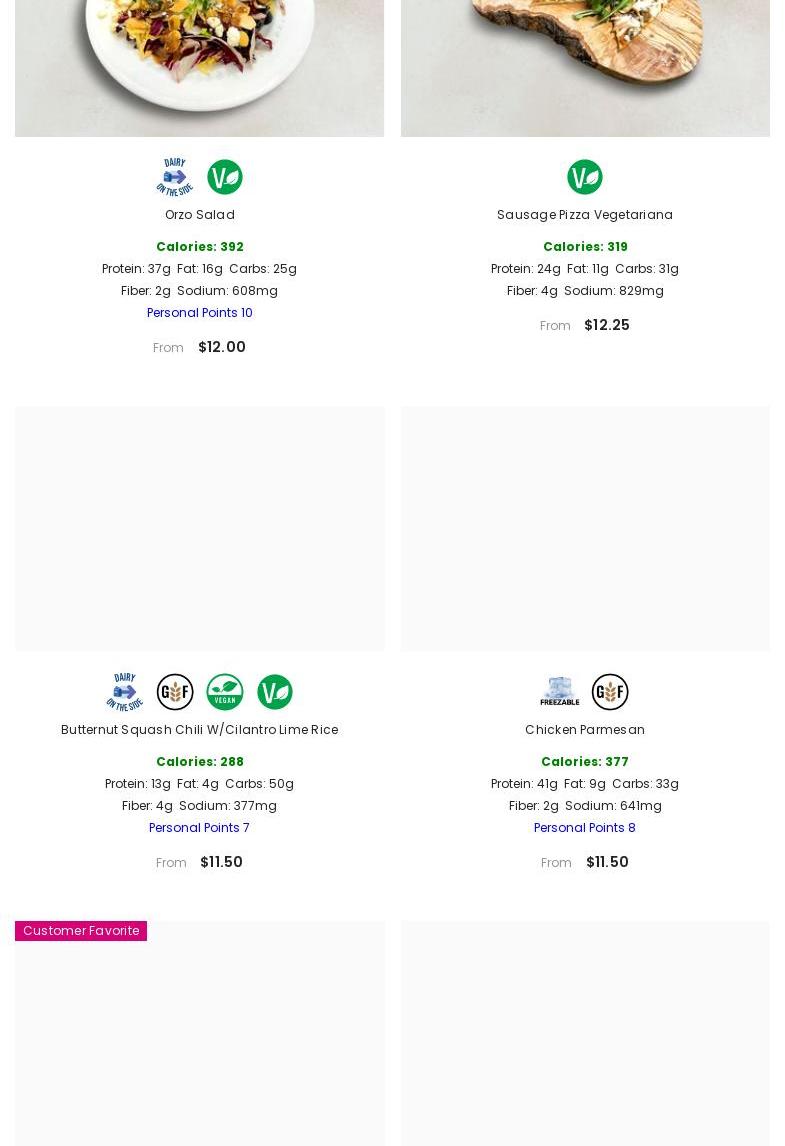Click the Orzo Salad dish photo
The height and width of the screenshot is (1146, 785).
(x=200, y=60)
